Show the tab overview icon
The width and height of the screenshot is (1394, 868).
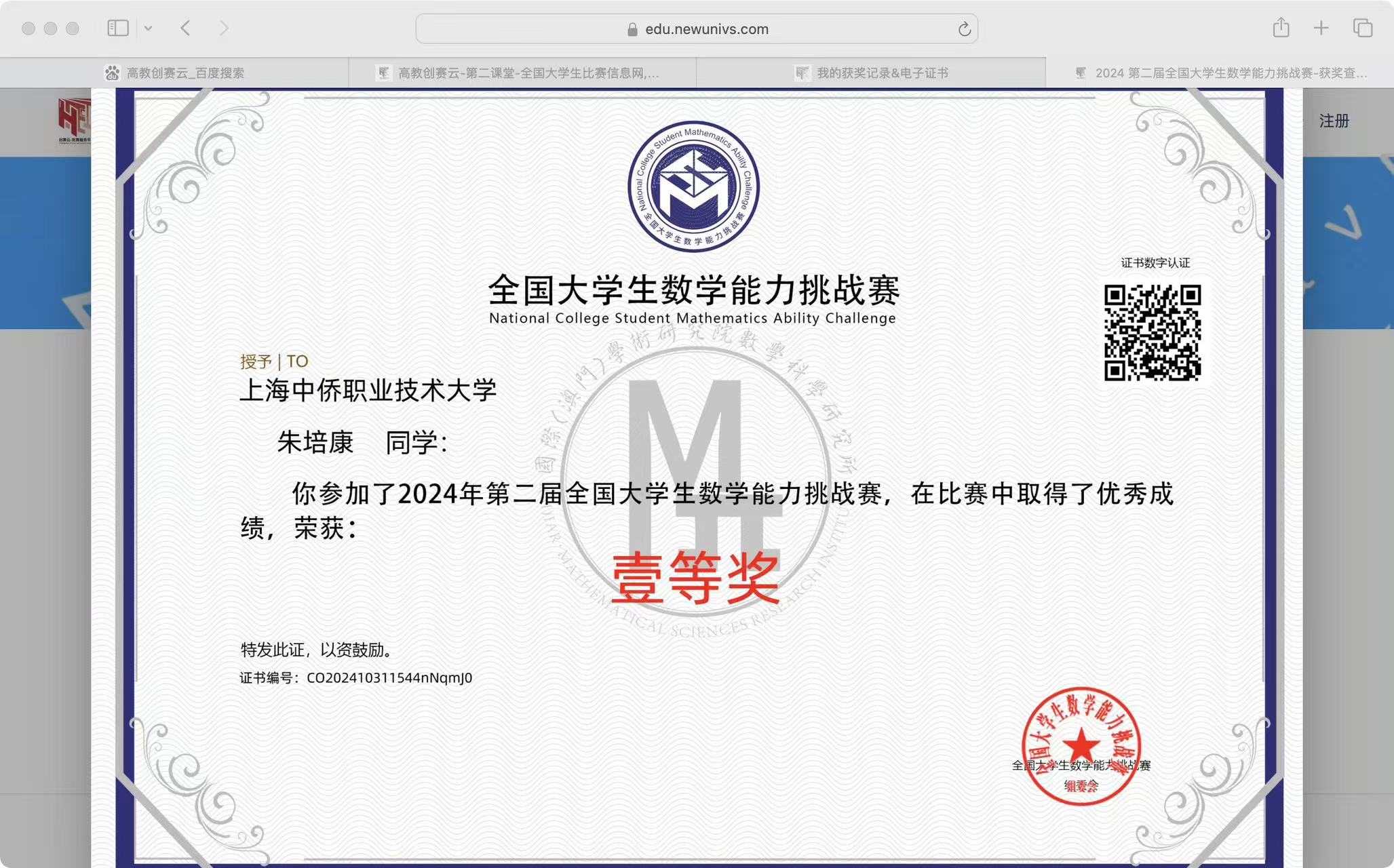tap(1363, 28)
